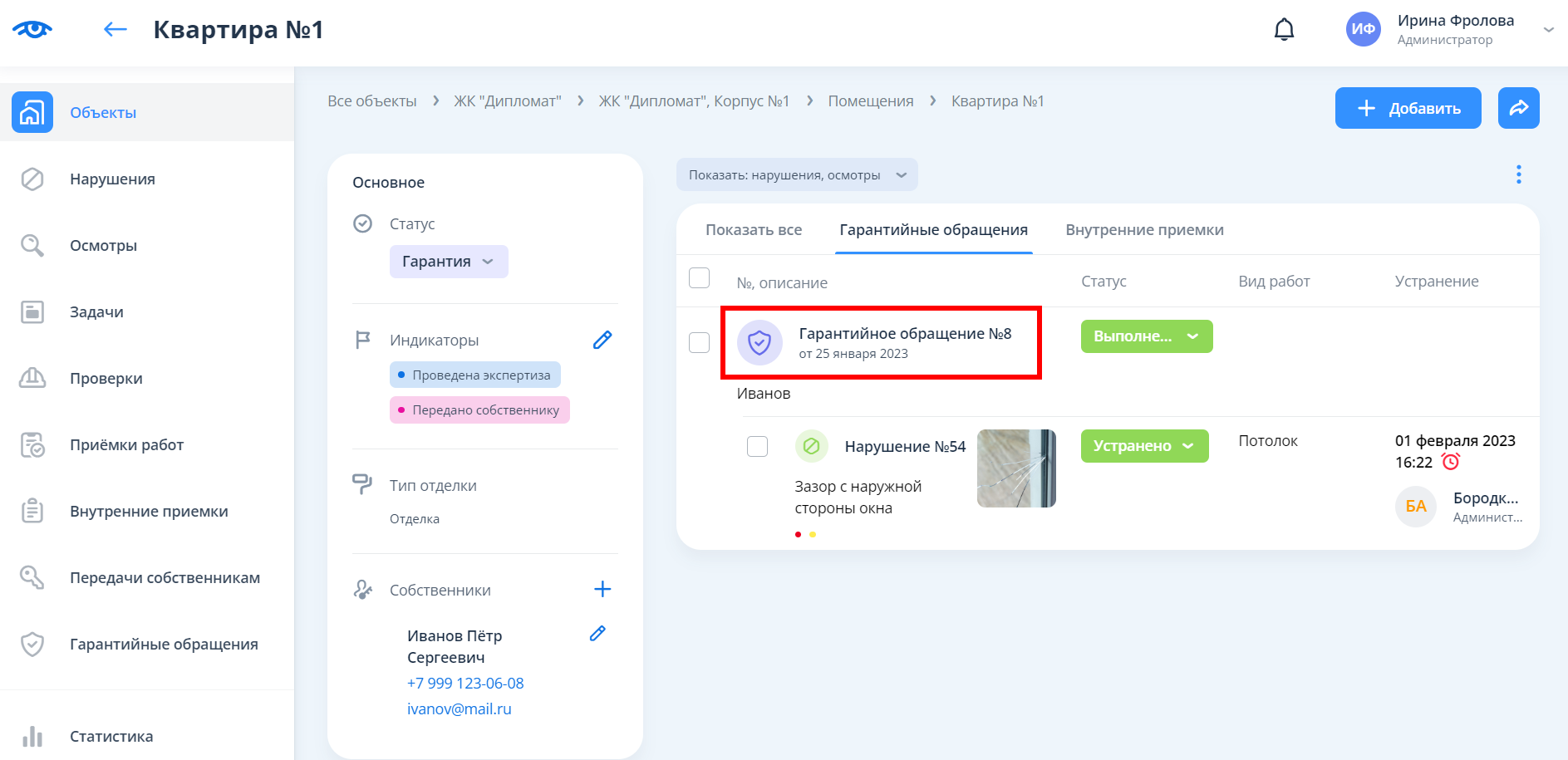Select the checkbox for Нарушение №54
The image size is (1568, 760).
pyautogui.click(x=757, y=447)
